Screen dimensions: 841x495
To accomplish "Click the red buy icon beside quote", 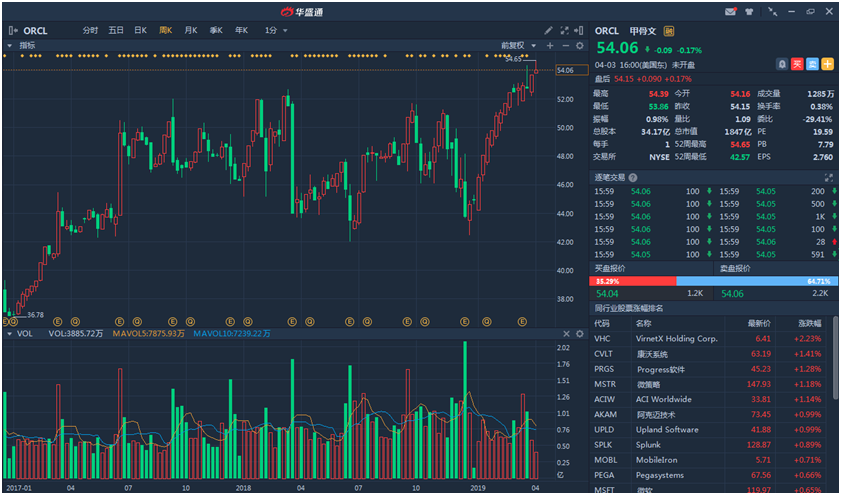I will pos(797,63).
